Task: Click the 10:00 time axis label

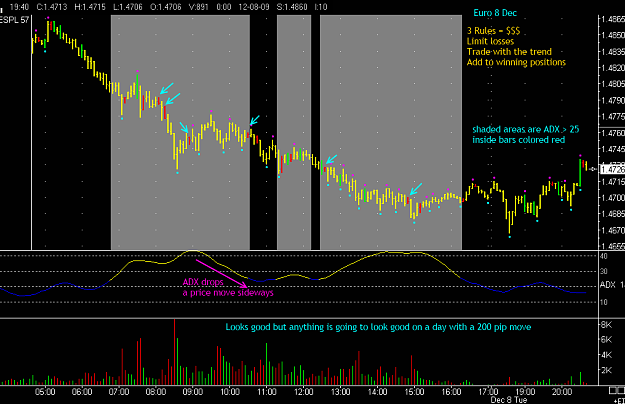Action: [230, 392]
